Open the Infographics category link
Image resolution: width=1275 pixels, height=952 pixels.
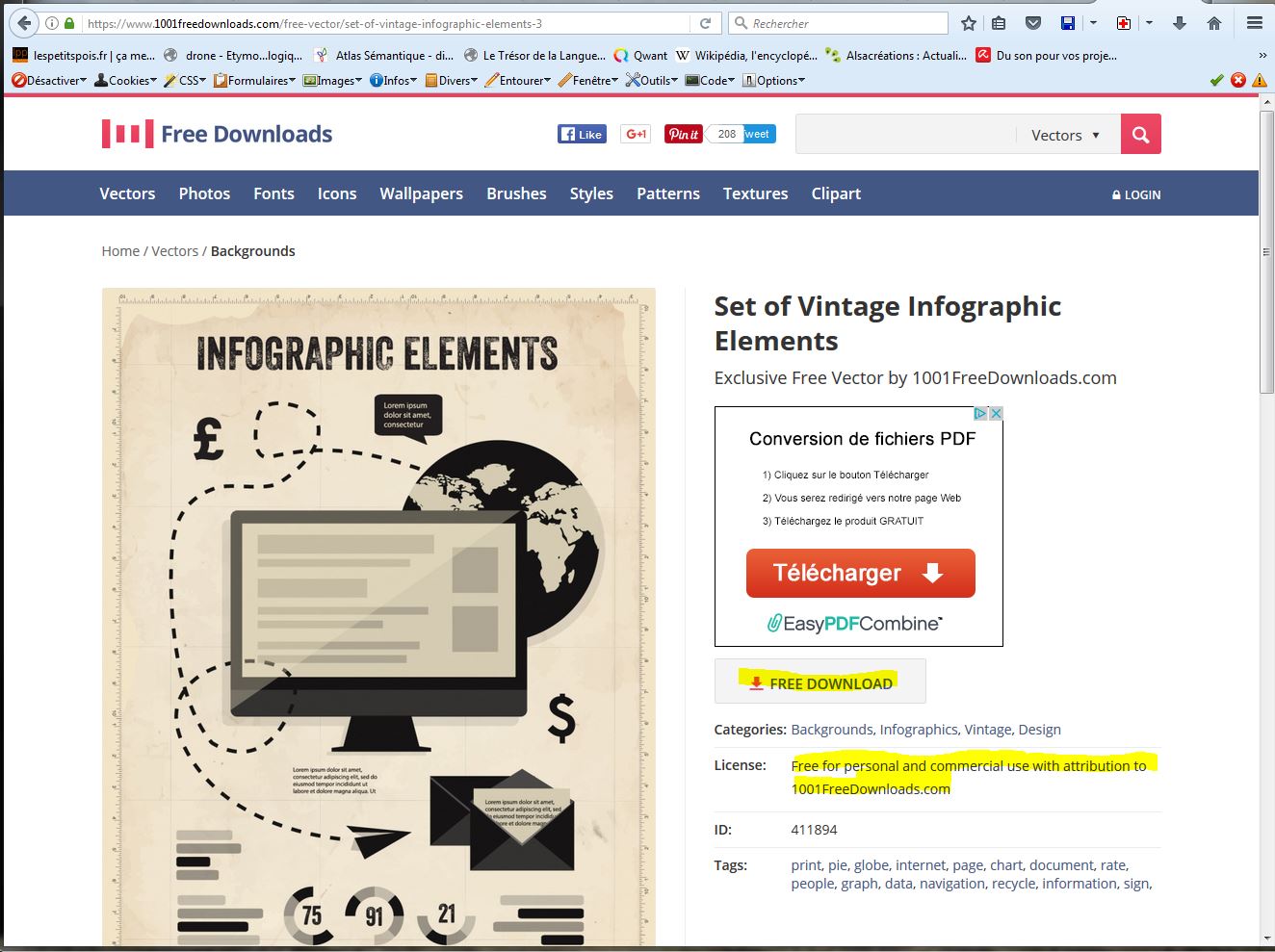click(919, 730)
